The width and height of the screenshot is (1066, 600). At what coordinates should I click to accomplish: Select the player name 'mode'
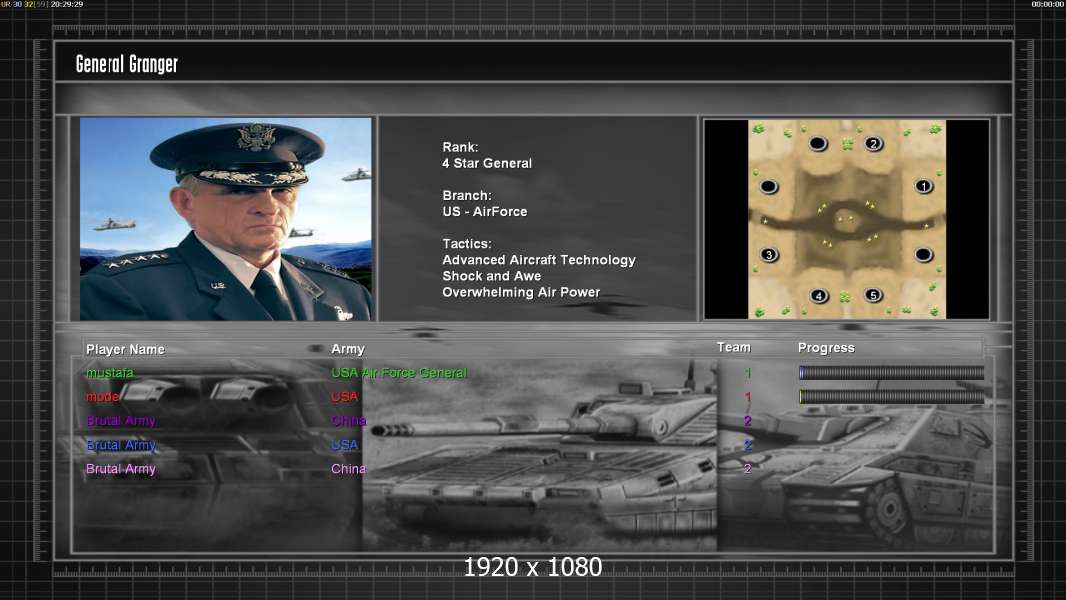(103, 396)
